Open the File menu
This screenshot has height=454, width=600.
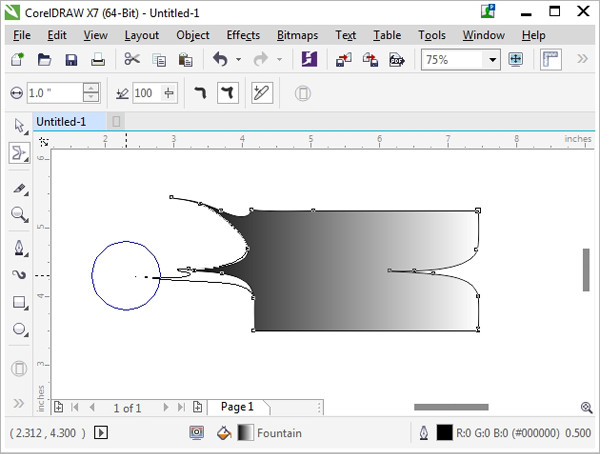[x=22, y=35]
